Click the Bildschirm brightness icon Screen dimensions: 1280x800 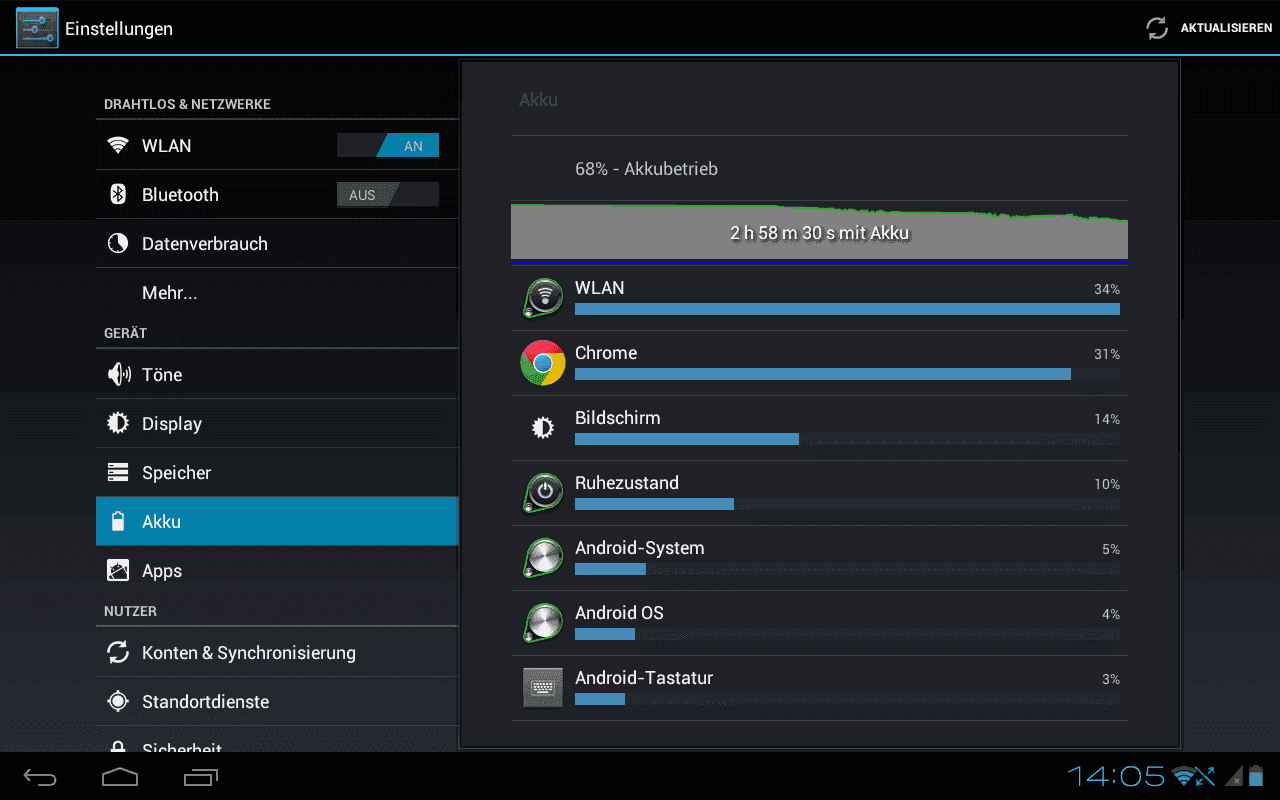click(543, 428)
